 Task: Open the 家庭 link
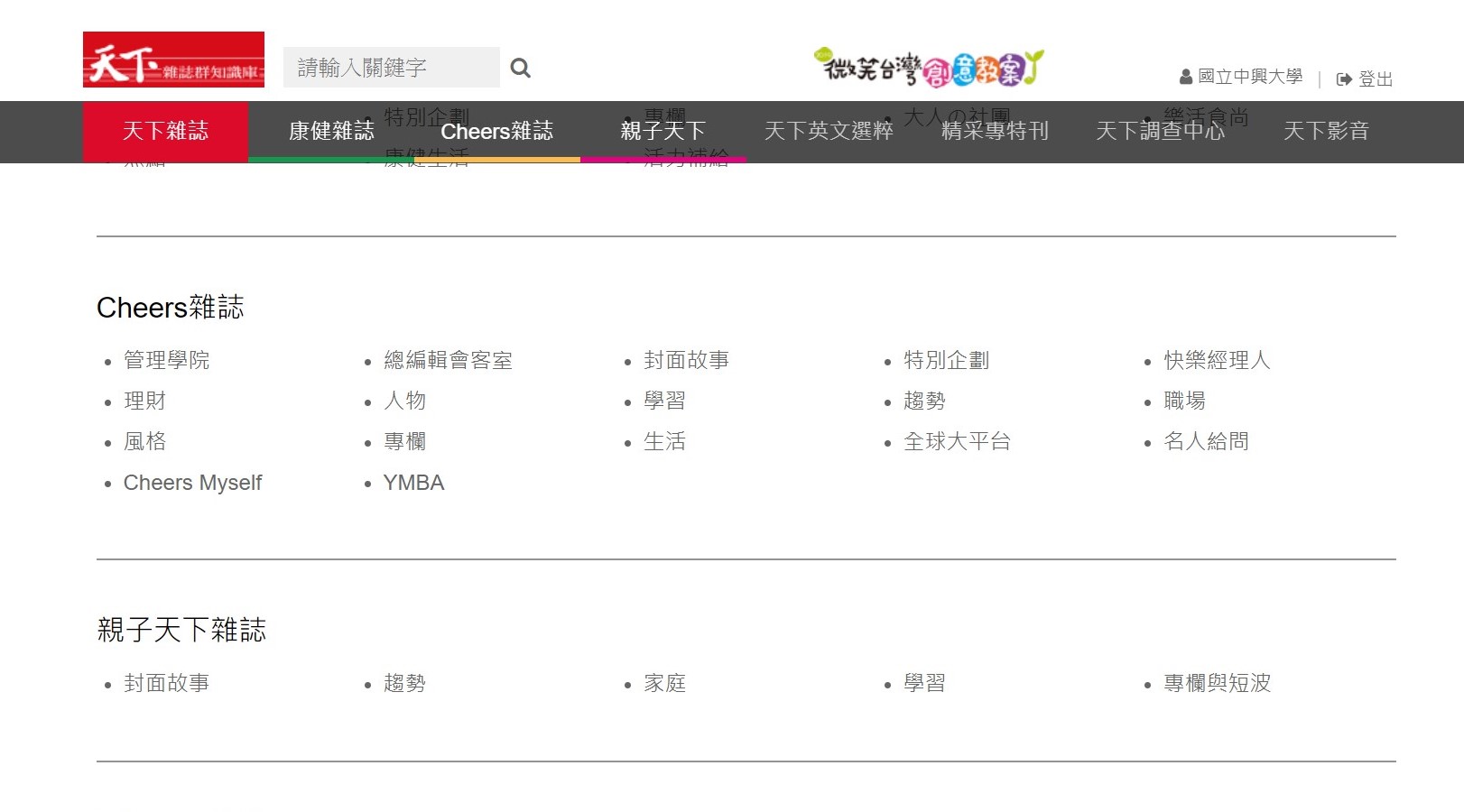(x=664, y=684)
